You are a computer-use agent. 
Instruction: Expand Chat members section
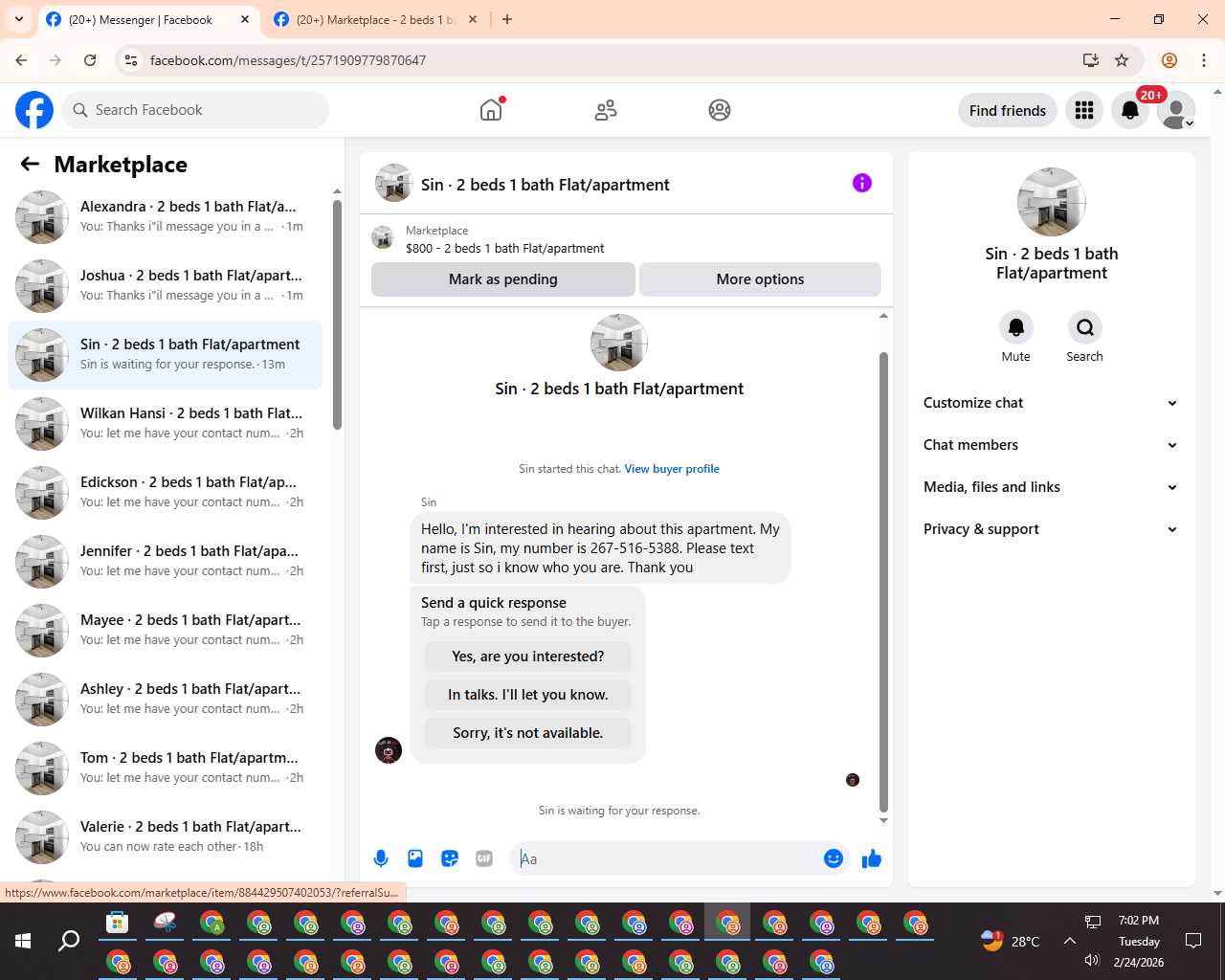[1051, 445]
